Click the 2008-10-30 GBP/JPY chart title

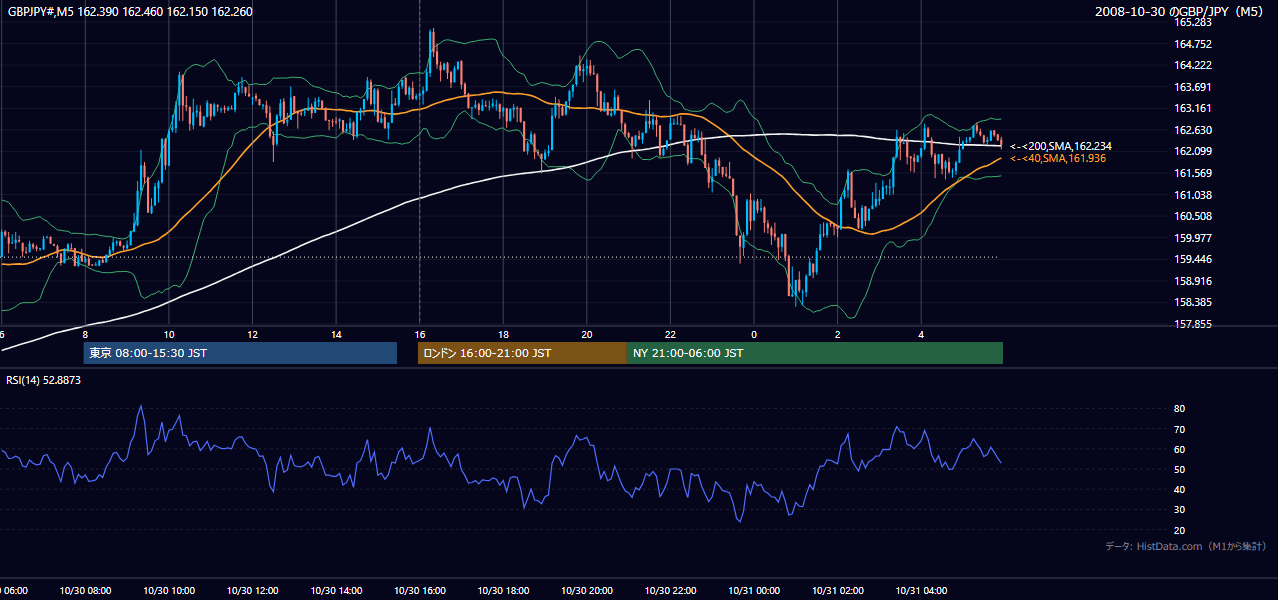1181,11
